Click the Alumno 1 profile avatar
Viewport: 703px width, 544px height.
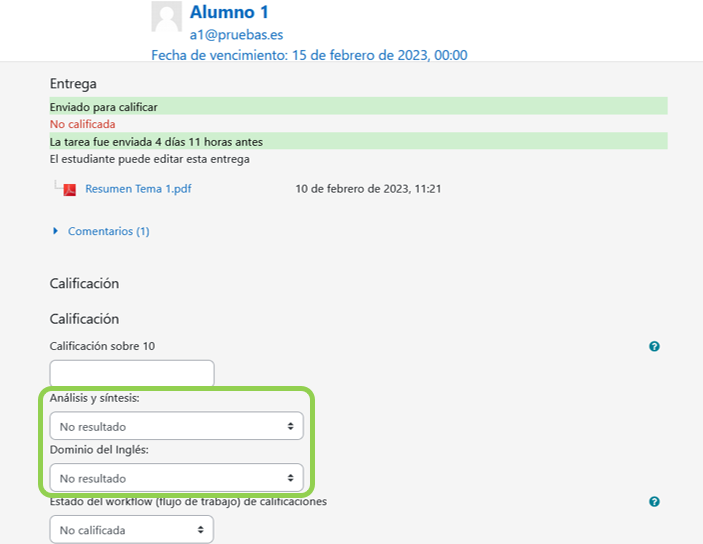click(166, 16)
